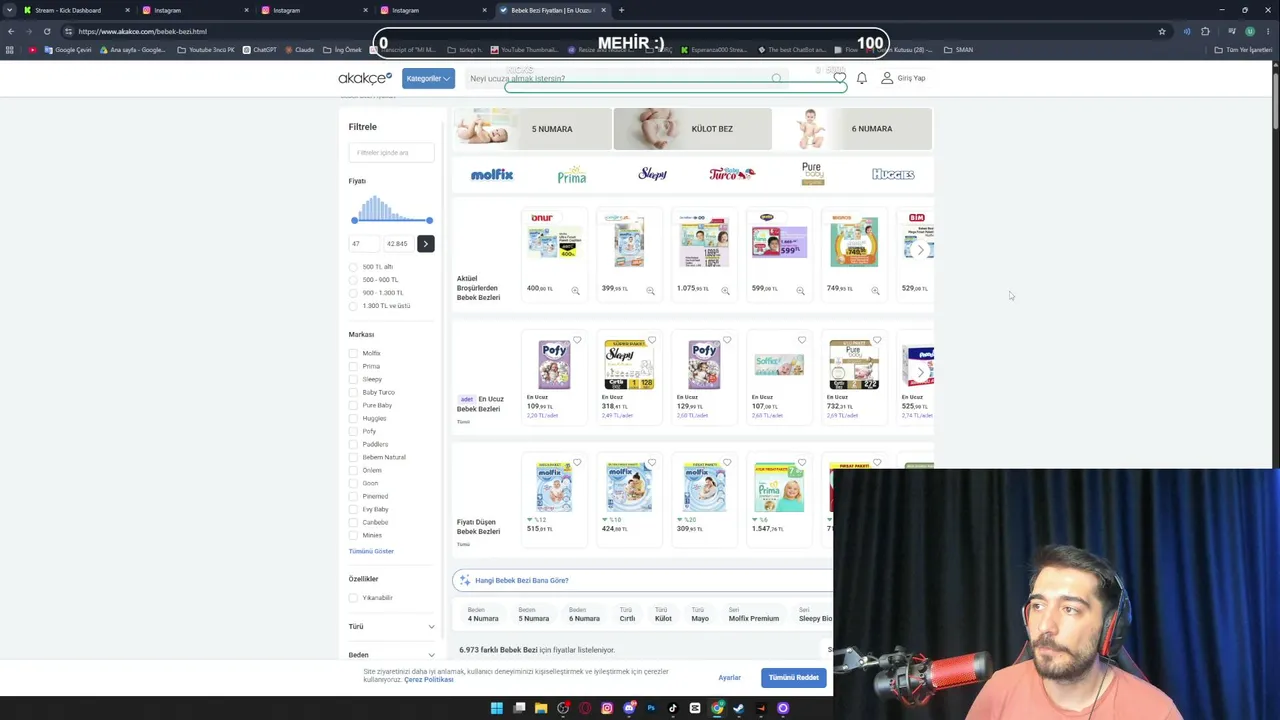Filter by Molfix brand logo
This screenshot has width=1280, height=720.
point(492,174)
